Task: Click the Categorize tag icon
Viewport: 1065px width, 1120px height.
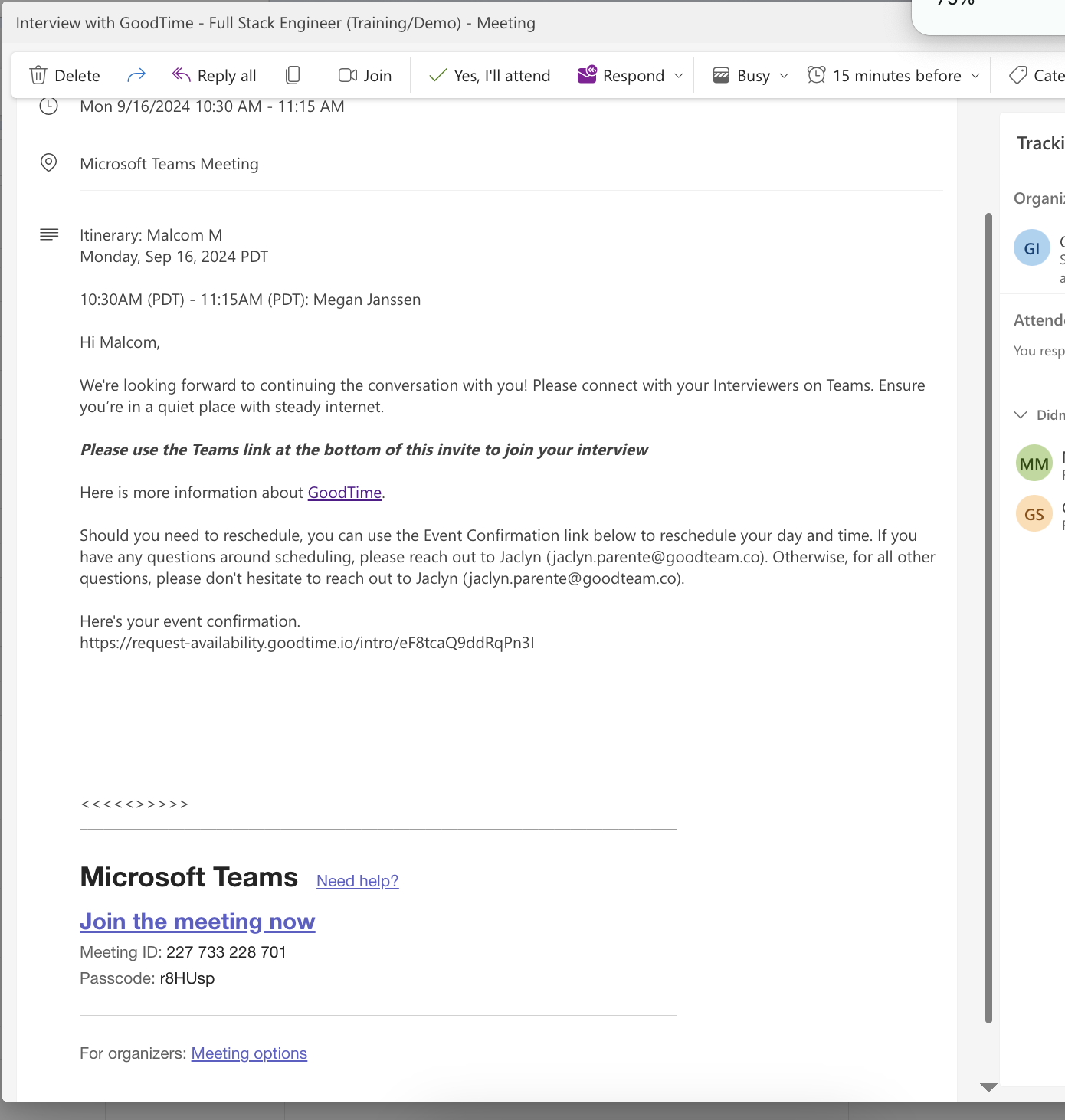Action: click(x=1017, y=75)
